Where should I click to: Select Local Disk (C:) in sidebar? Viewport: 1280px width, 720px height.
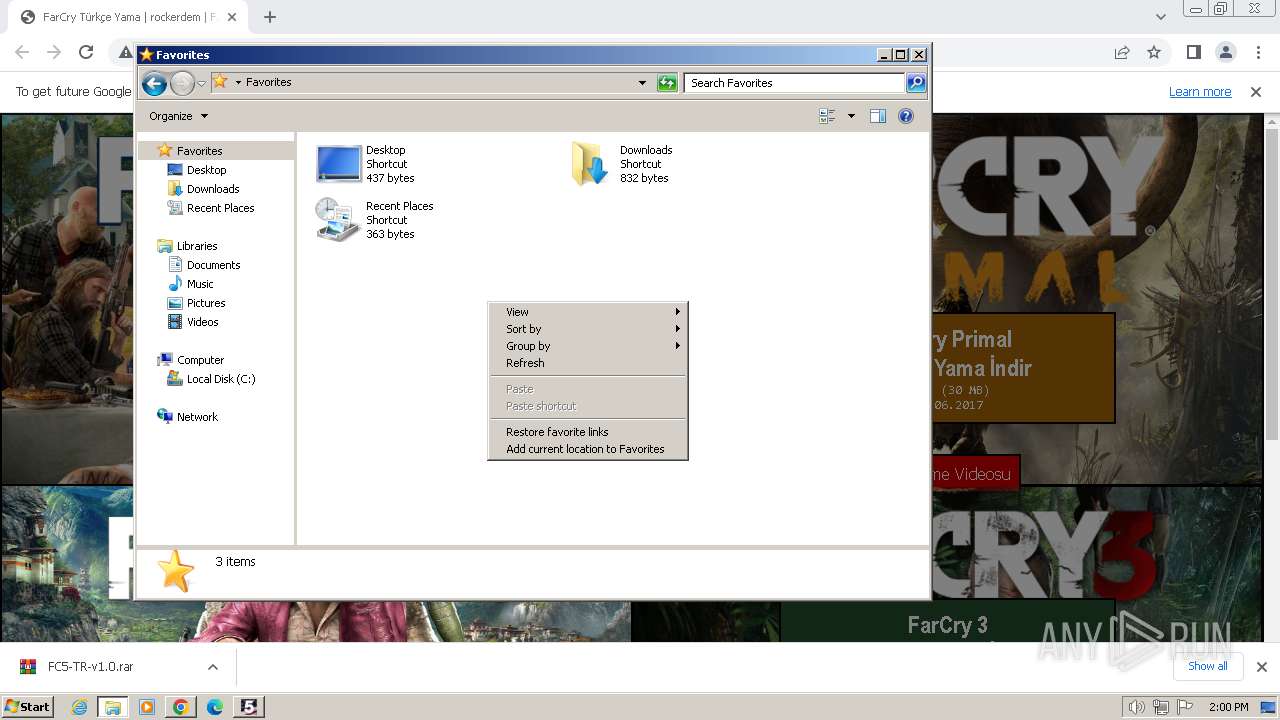220,379
